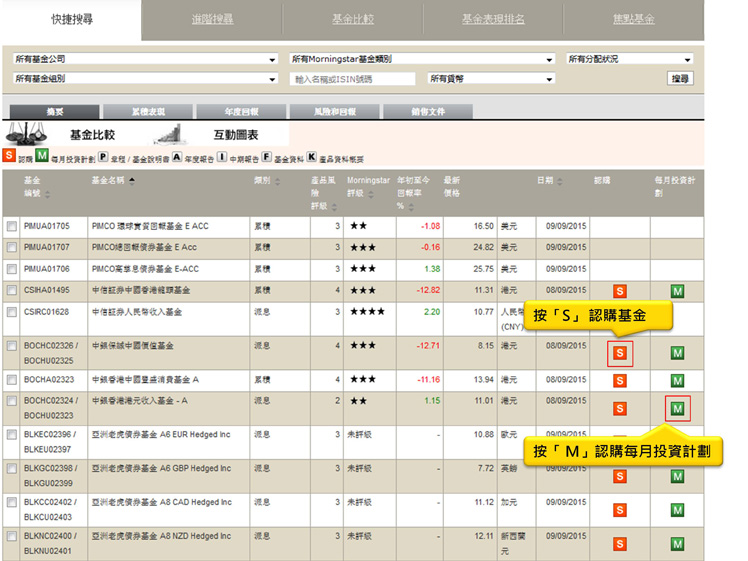
Task: Select the 累積表現 view tab
Action: [x=148, y=112]
